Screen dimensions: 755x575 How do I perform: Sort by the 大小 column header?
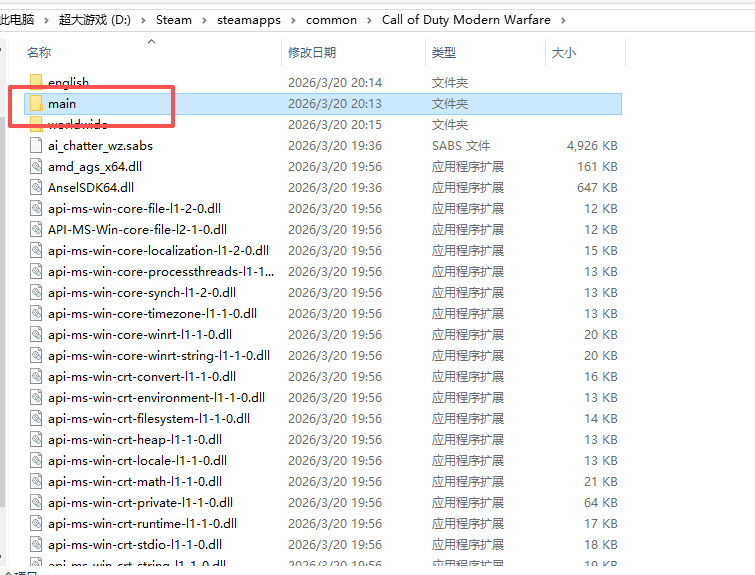[563, 52]
